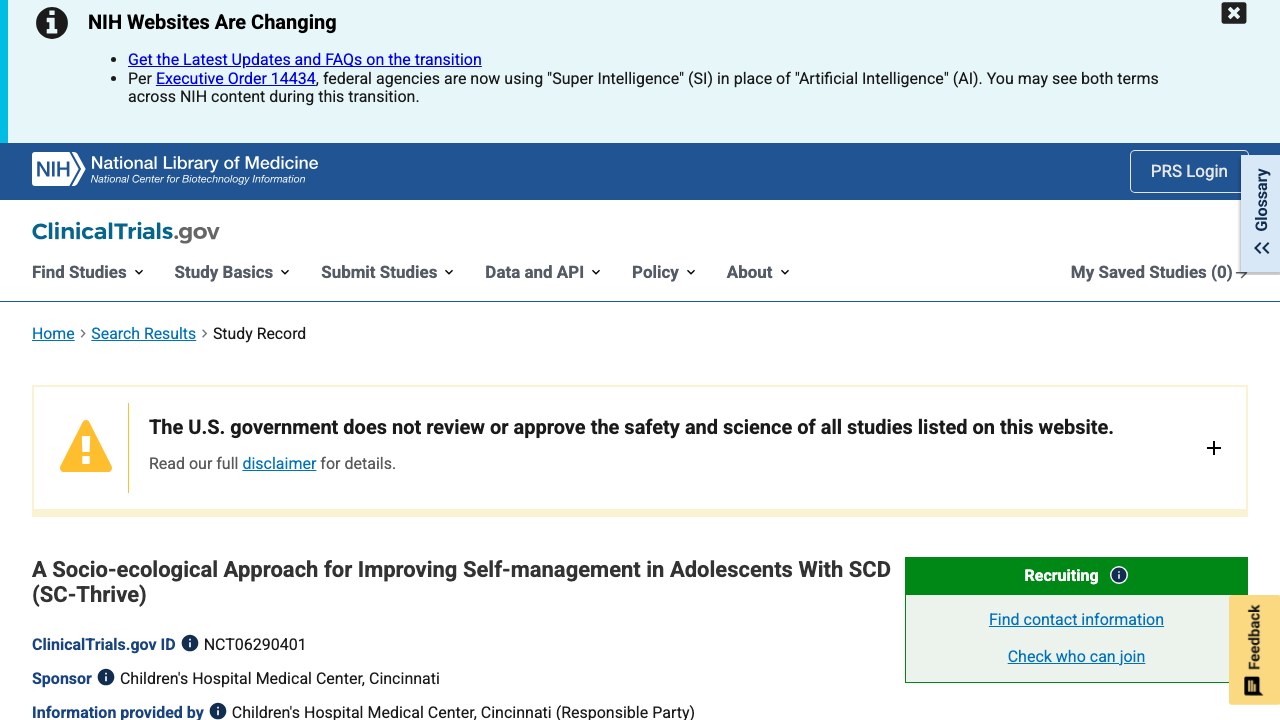Click the Study Record breadcrumb text
The height and width of the screenshot is (720, 1280).
click(x=259, y=334)
